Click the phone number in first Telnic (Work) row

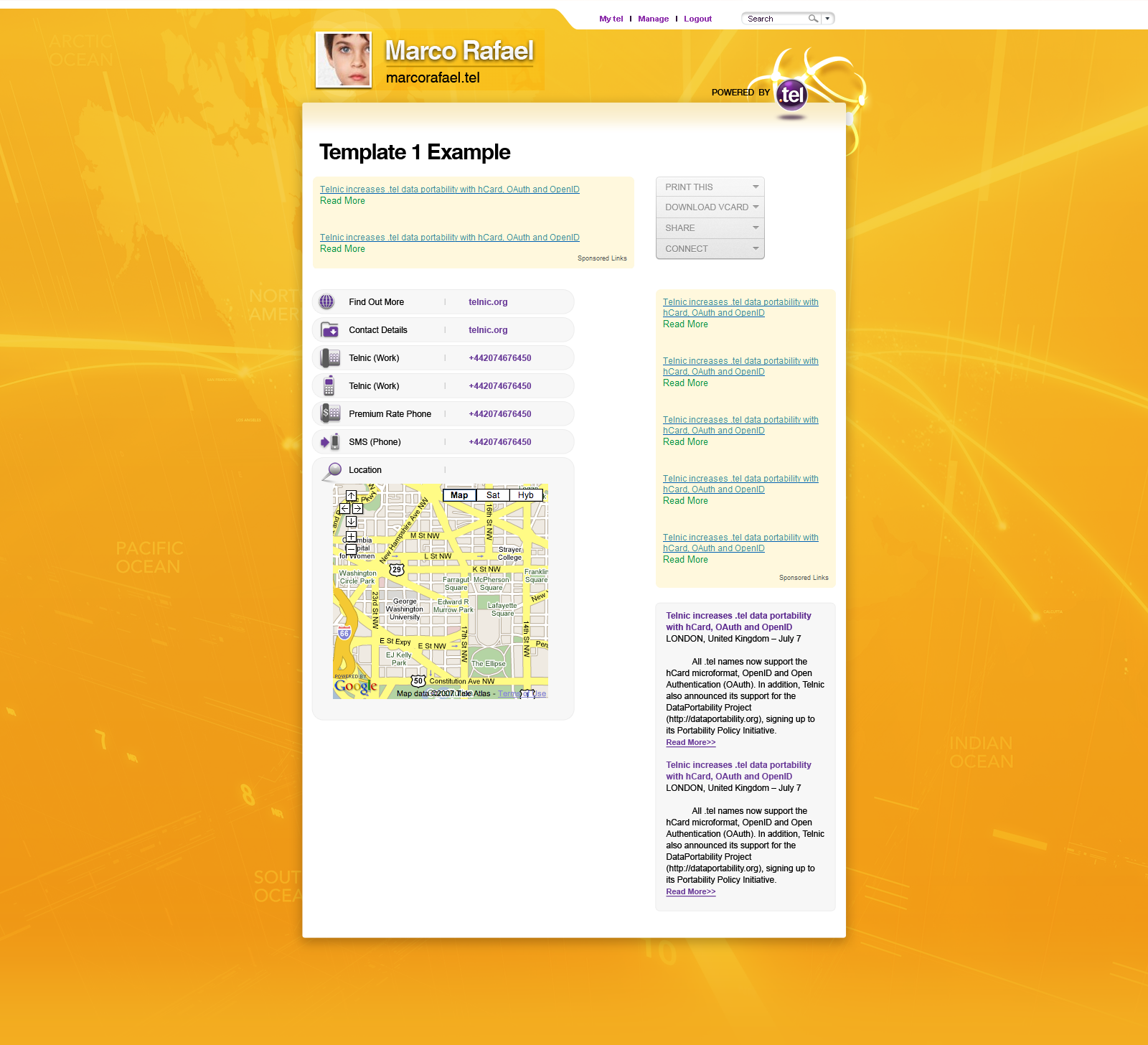(x=500, y=358)
